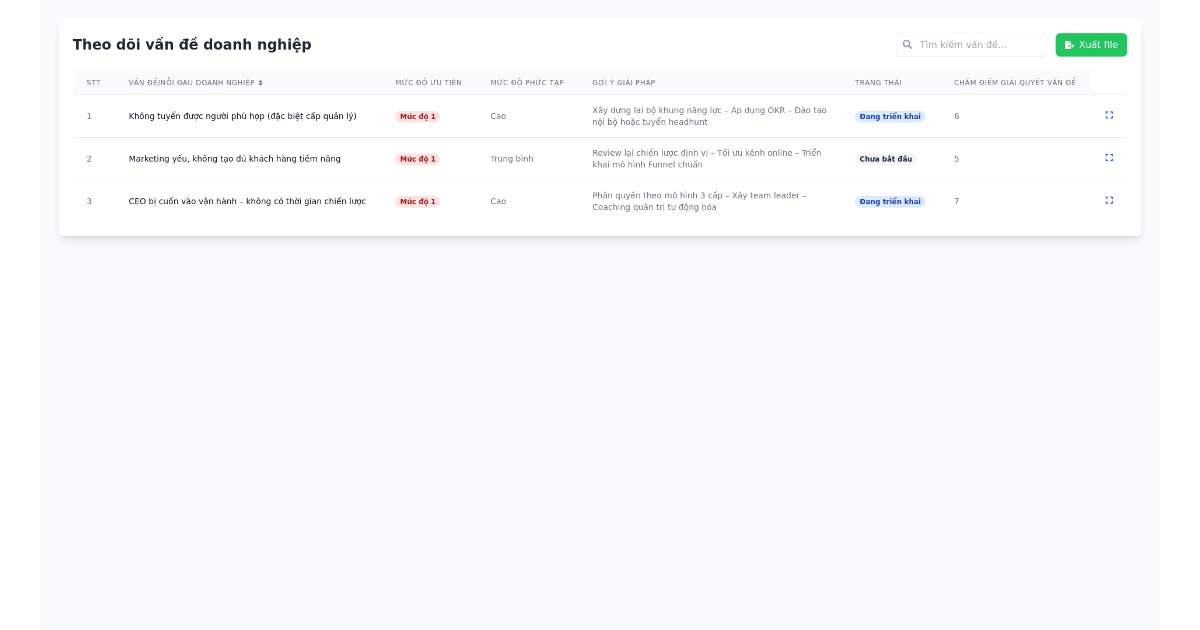
Task: Select the Mức độ 1 badge on row 1
Action: [x=417, y=116]
